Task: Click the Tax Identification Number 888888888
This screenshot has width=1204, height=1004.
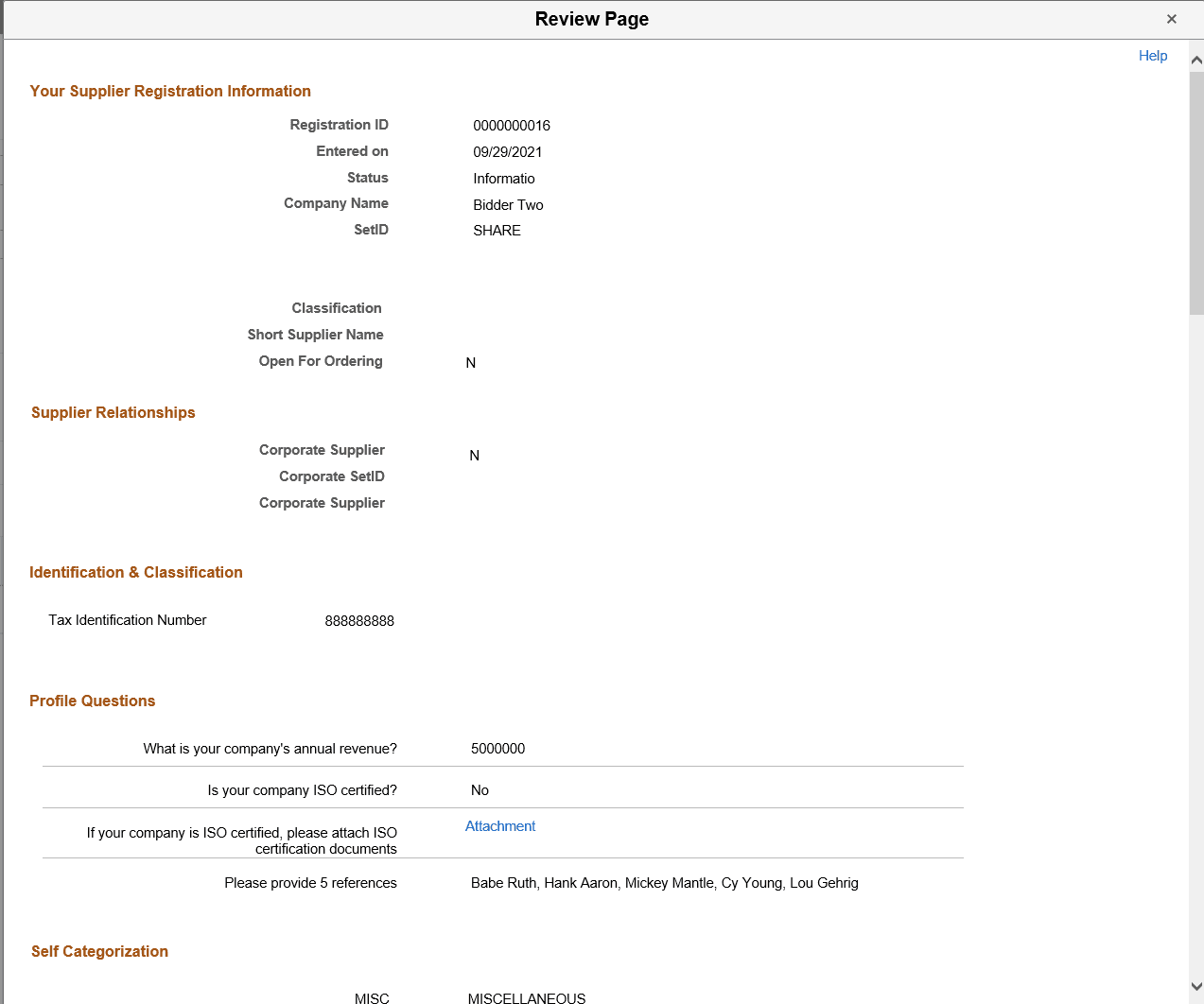Action: pos(359,620)
